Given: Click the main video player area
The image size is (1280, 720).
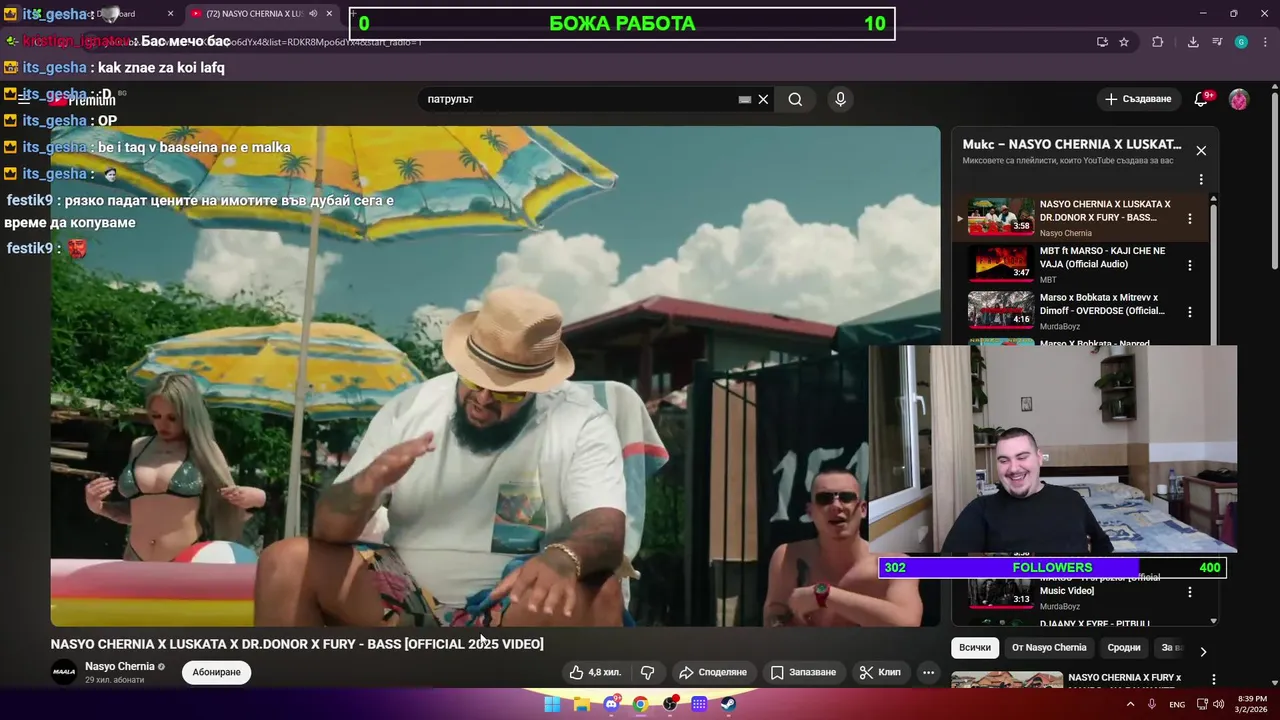Looking at the screenshot, I should [x=495, y=376].
